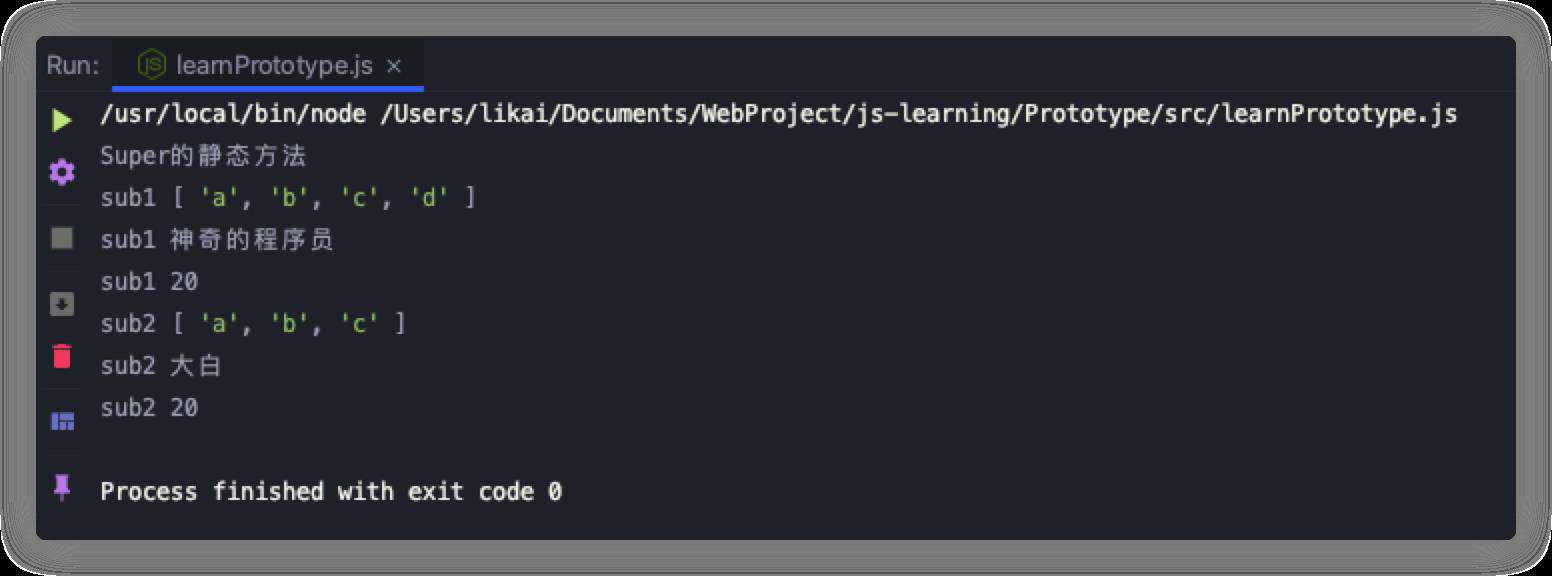Click the Node.js icon on learnPrototype.js tab
1552x576 pixels.
click(x=151, y=66)
